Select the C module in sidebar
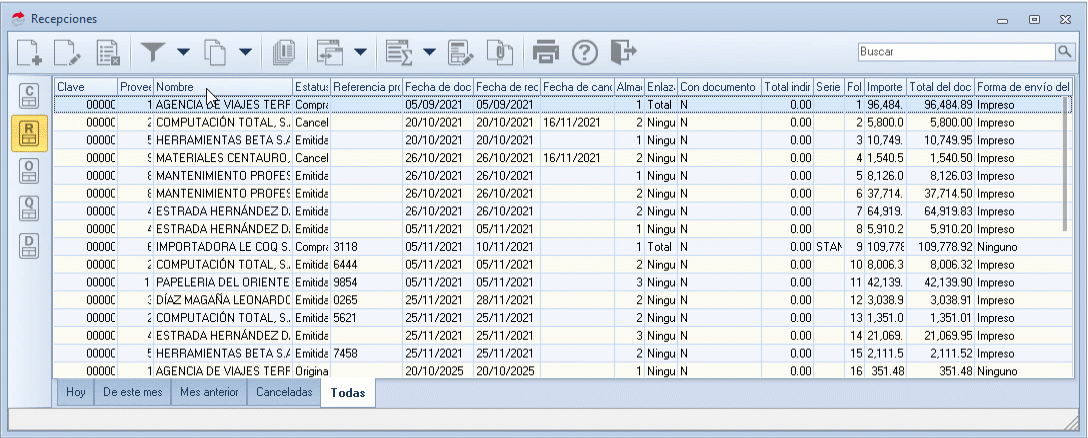 pos(30,96)
